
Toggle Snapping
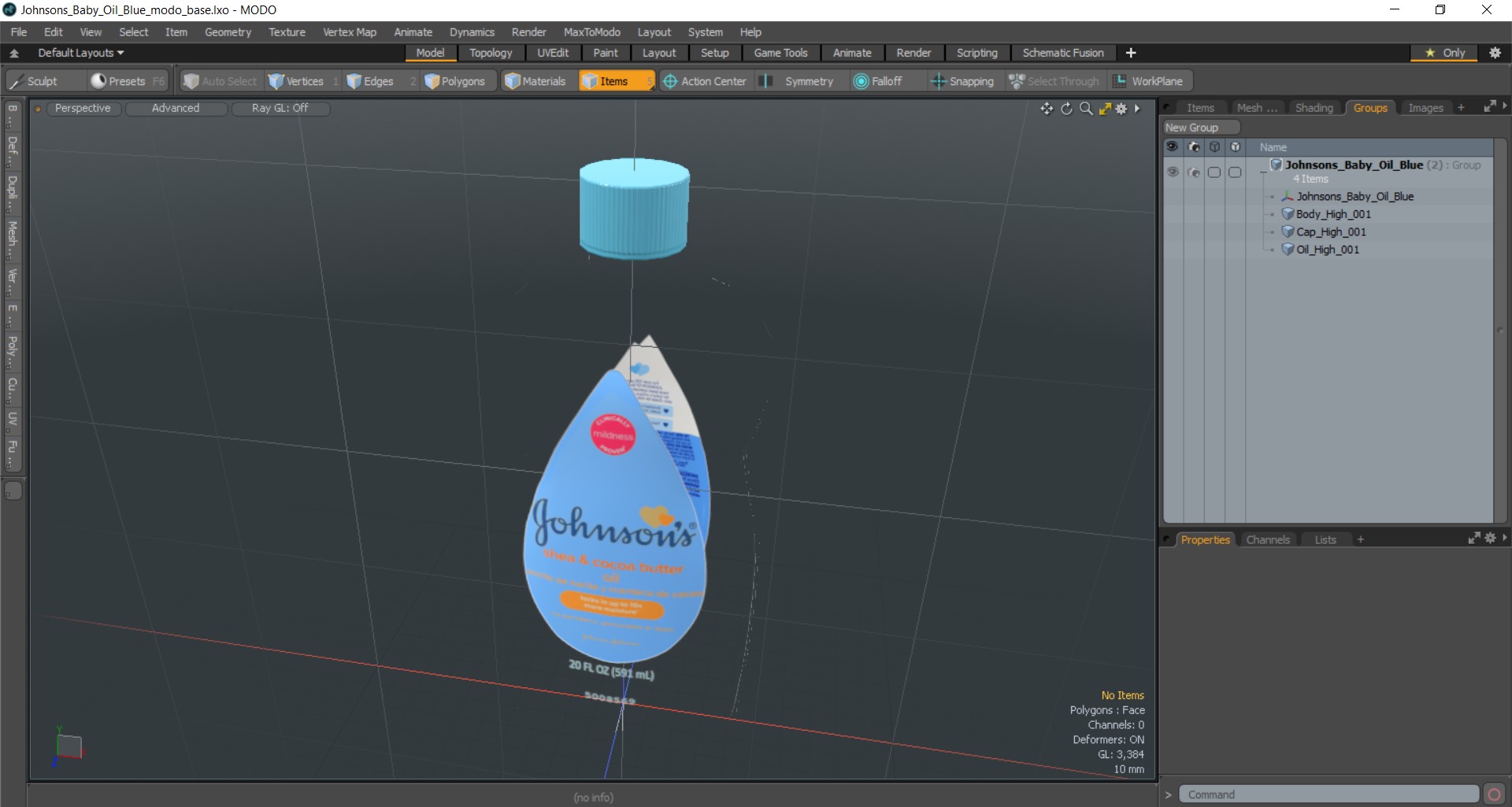(x=962, y=81)
